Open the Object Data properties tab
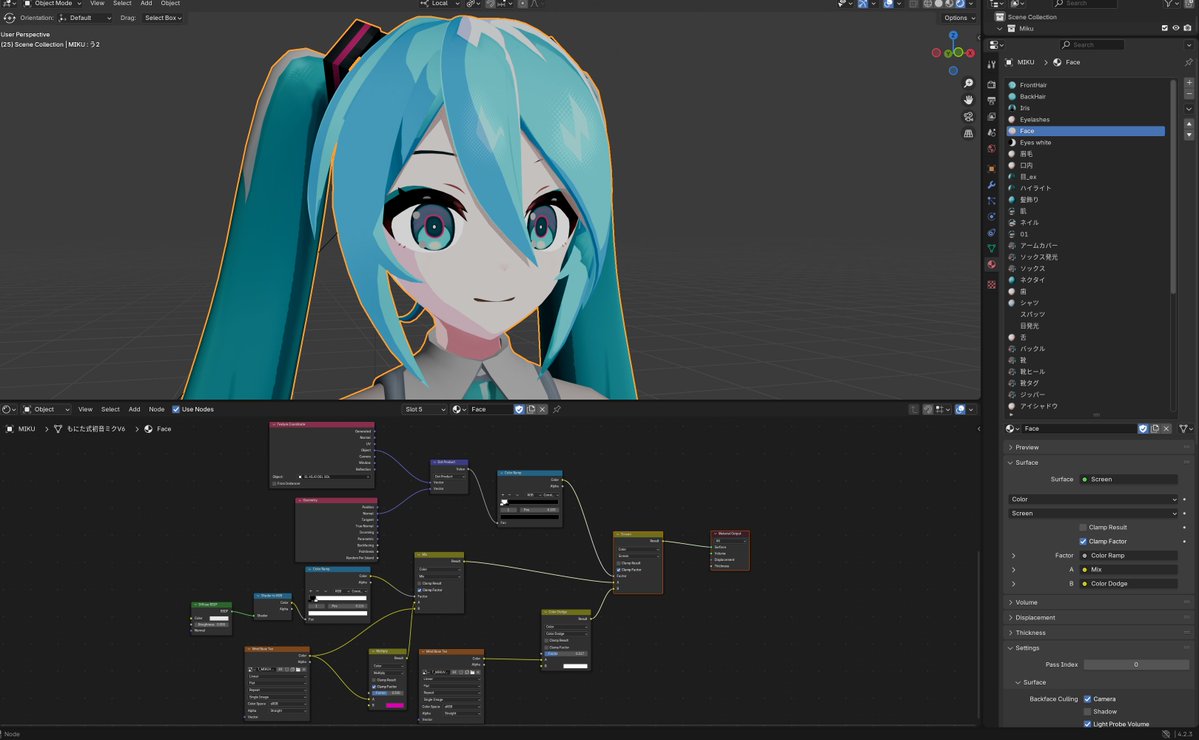 click(992, 248)
